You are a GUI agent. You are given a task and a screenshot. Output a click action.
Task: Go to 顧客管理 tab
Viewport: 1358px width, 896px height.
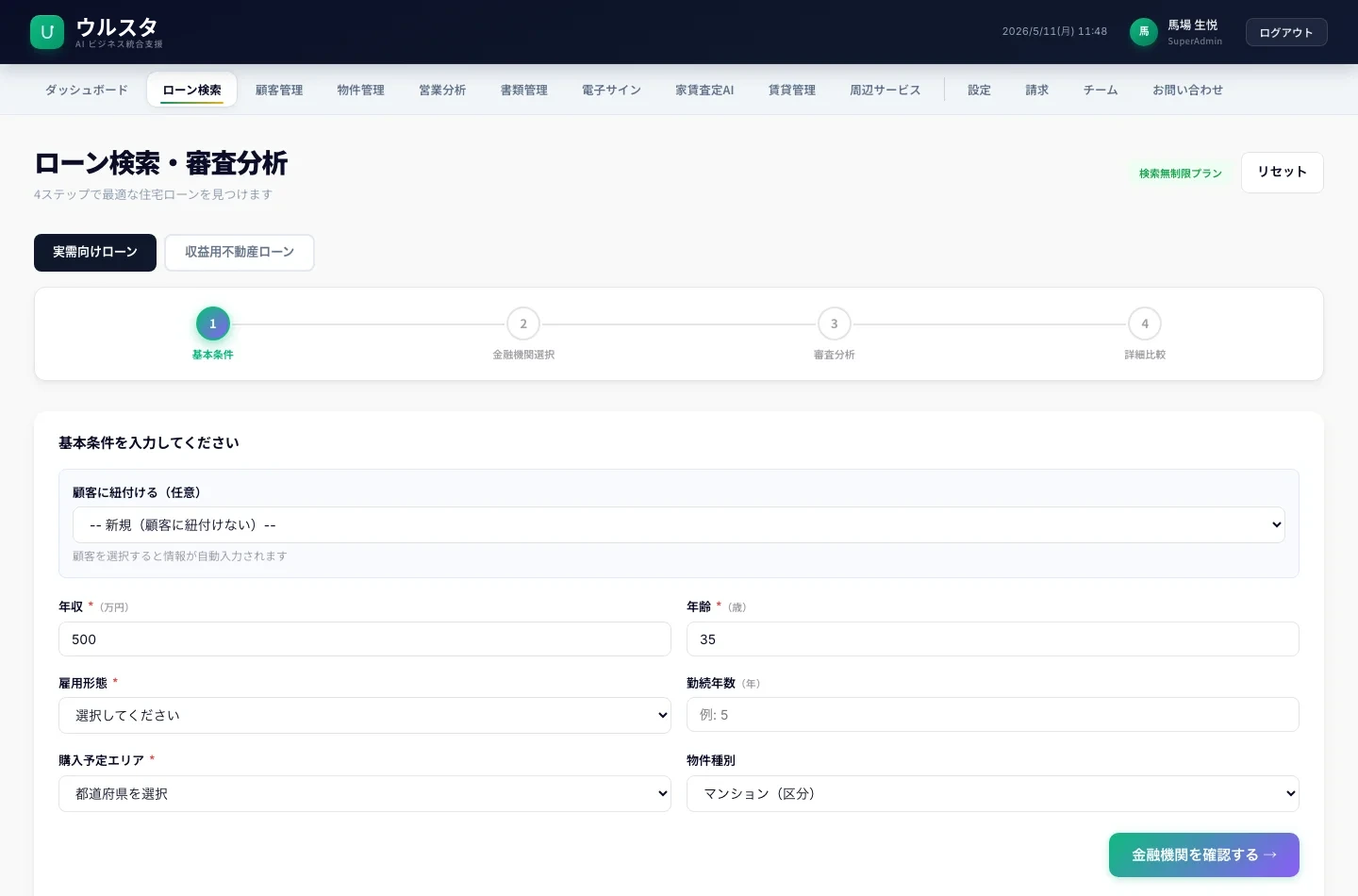[279, 91]
